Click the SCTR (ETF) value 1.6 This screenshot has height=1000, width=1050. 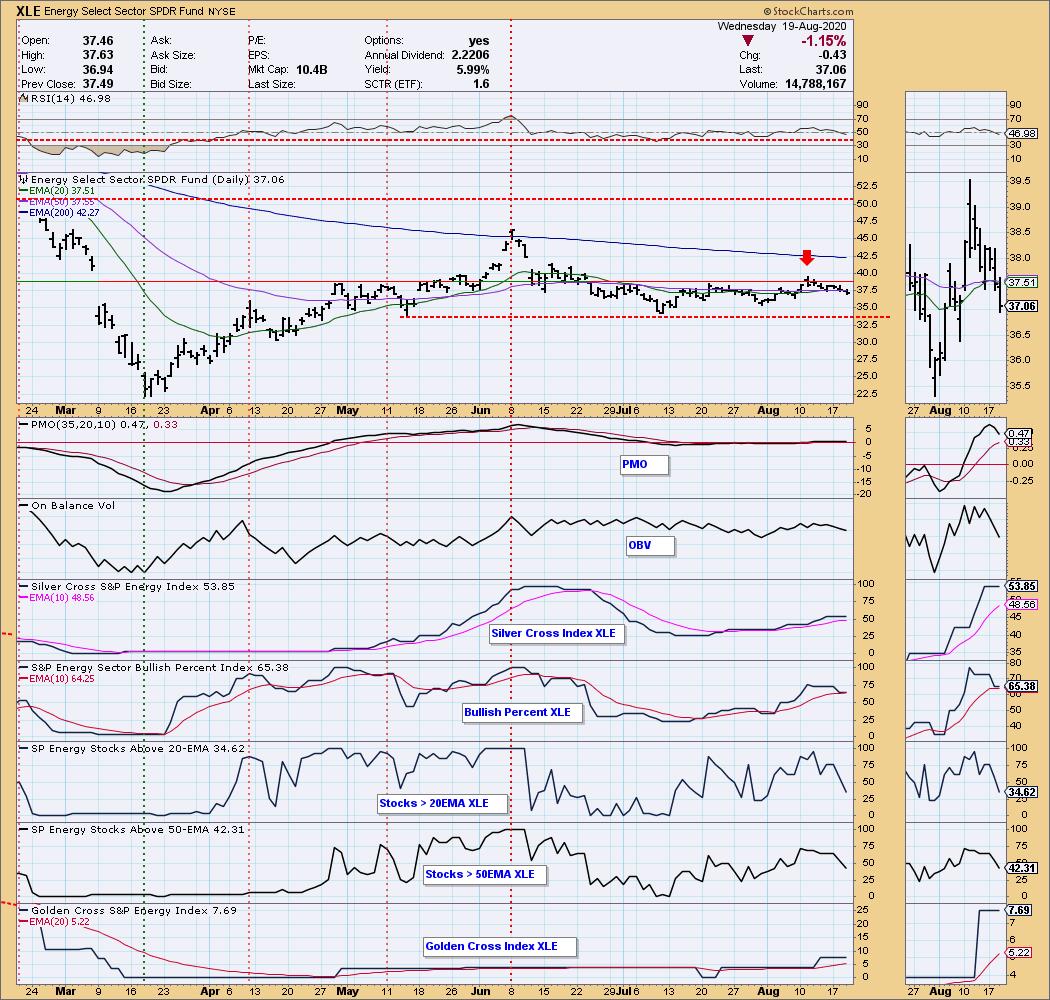pos(481,84)
